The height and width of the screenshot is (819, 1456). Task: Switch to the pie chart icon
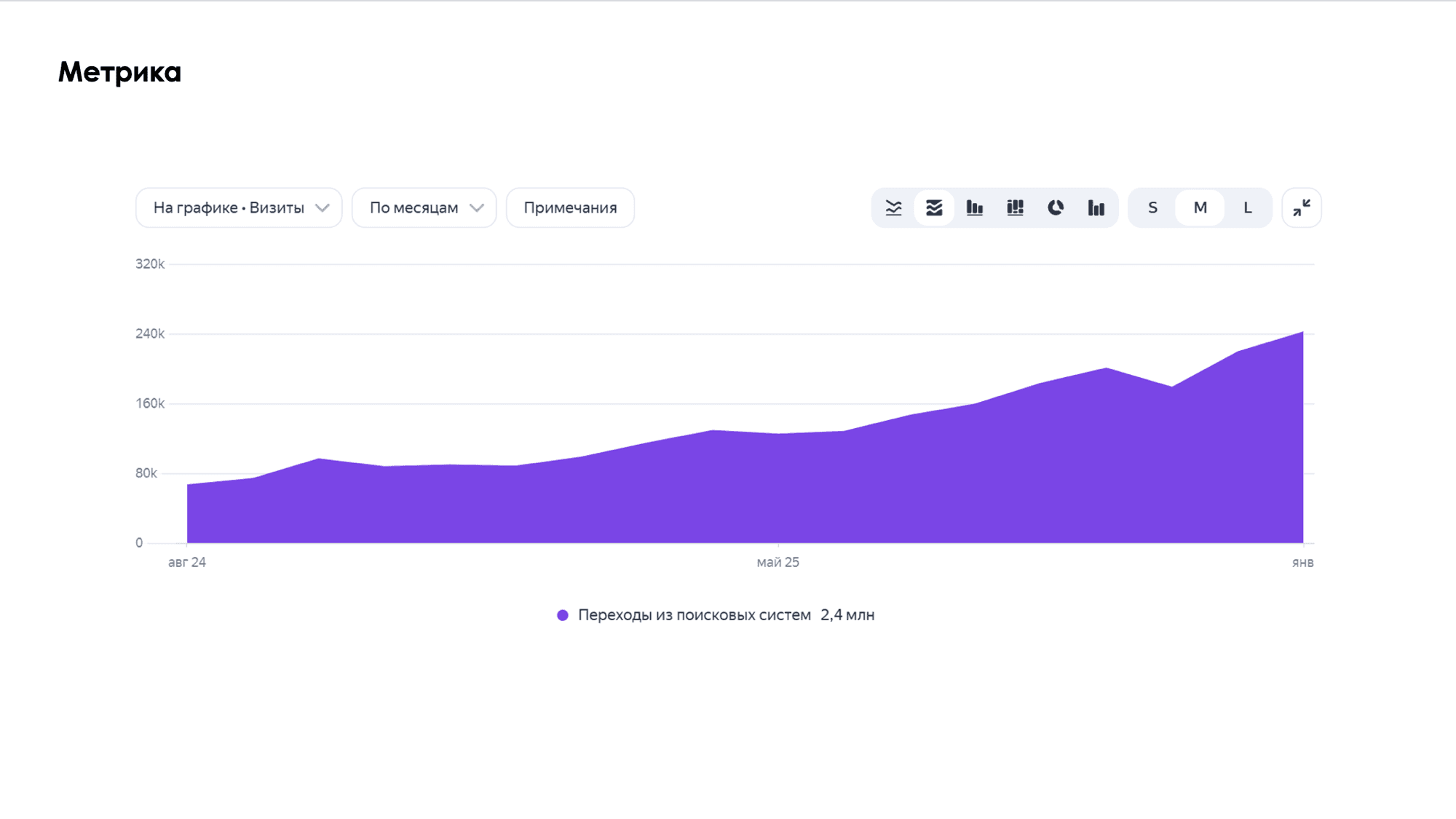coord(1056,208)
